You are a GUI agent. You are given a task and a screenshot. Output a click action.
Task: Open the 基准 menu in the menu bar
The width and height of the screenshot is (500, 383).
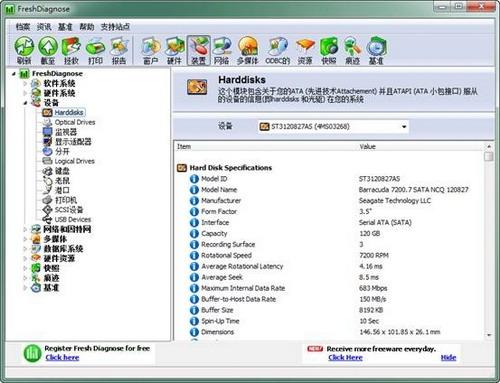[65, 27]
